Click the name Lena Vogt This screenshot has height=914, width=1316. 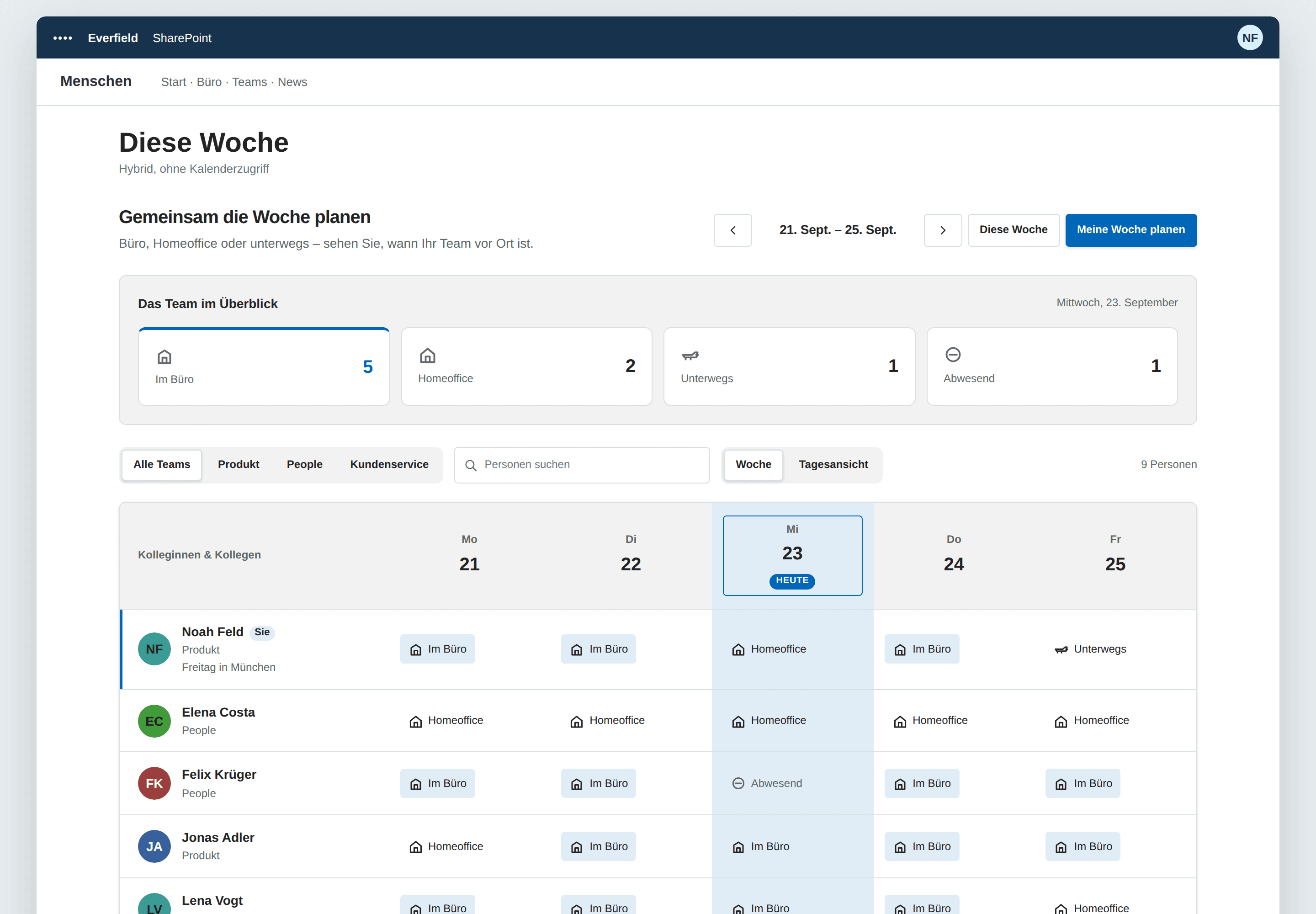(212, 900)
